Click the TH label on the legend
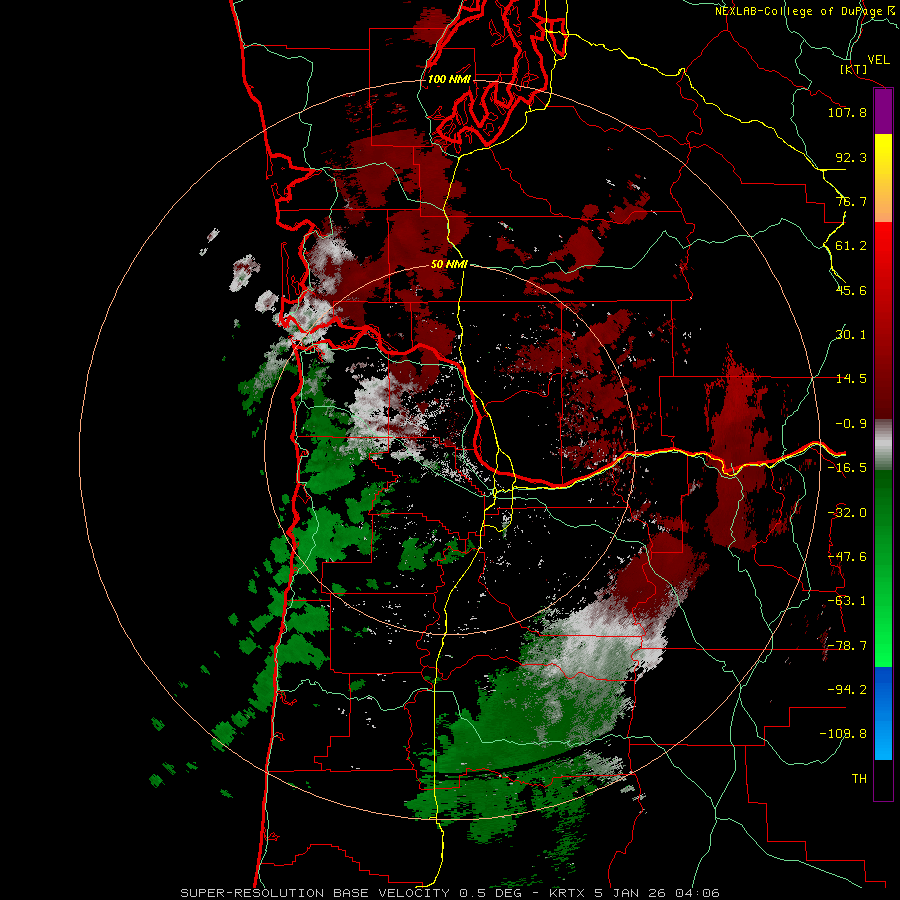This screenshot has height=900, width=900. coord(859,778)
